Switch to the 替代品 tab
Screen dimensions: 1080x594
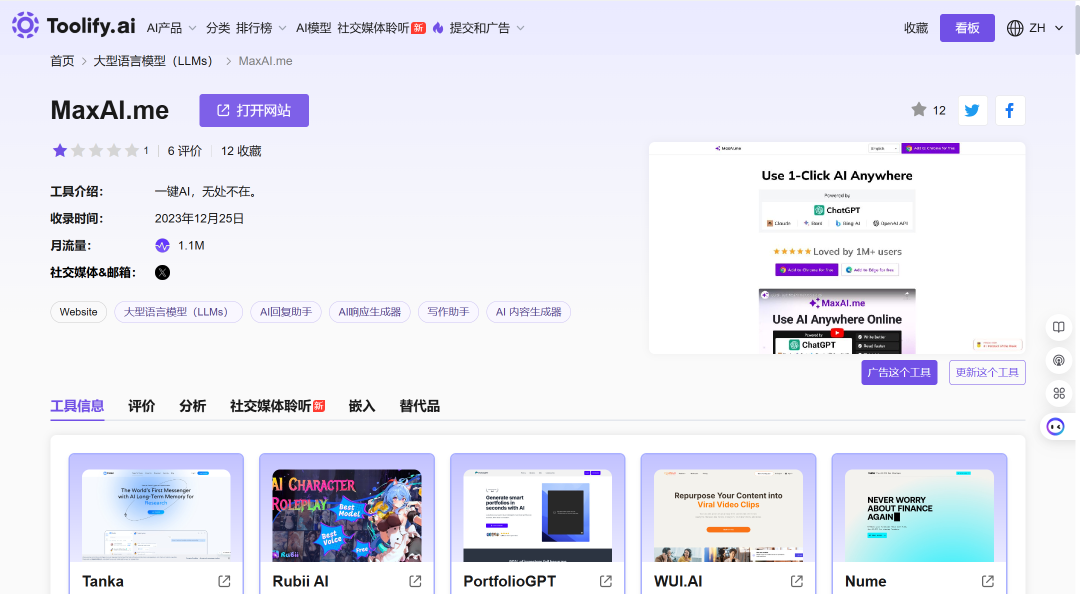(x=419, y=406)
